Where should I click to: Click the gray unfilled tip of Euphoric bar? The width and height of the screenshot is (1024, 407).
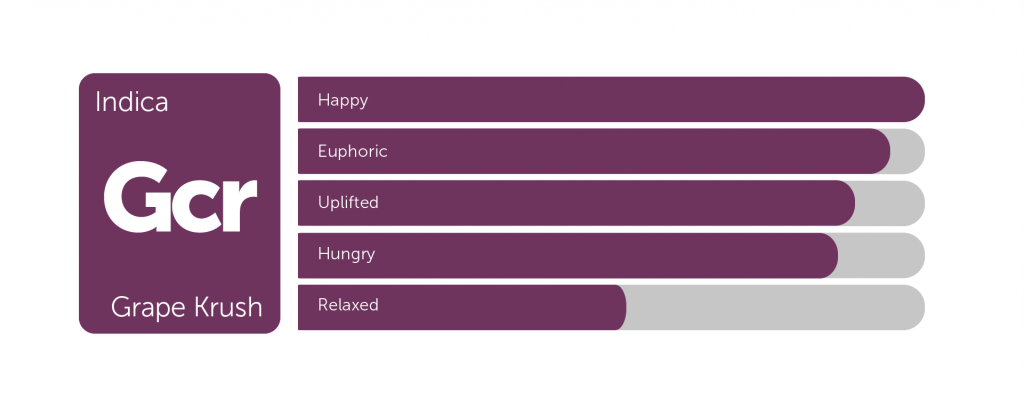tap(909, 152)
